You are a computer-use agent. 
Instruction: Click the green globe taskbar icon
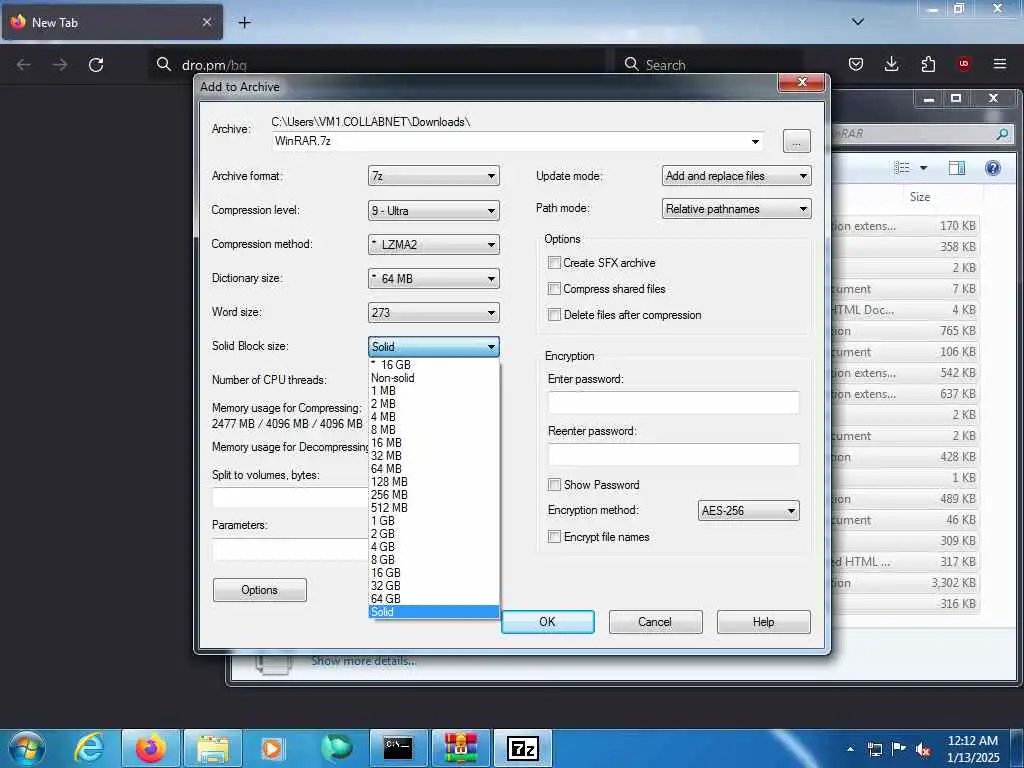coord(336,748)
